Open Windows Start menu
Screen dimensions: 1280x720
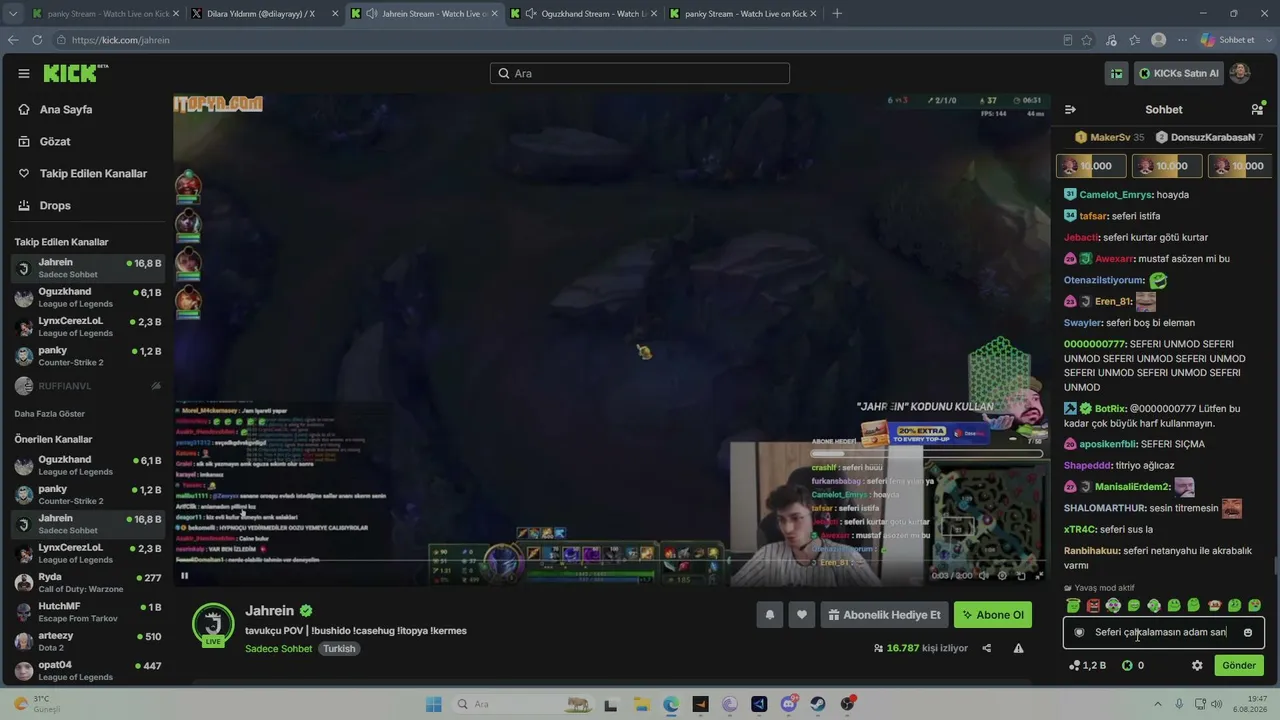pyautogui.click(x=433, y=704)
